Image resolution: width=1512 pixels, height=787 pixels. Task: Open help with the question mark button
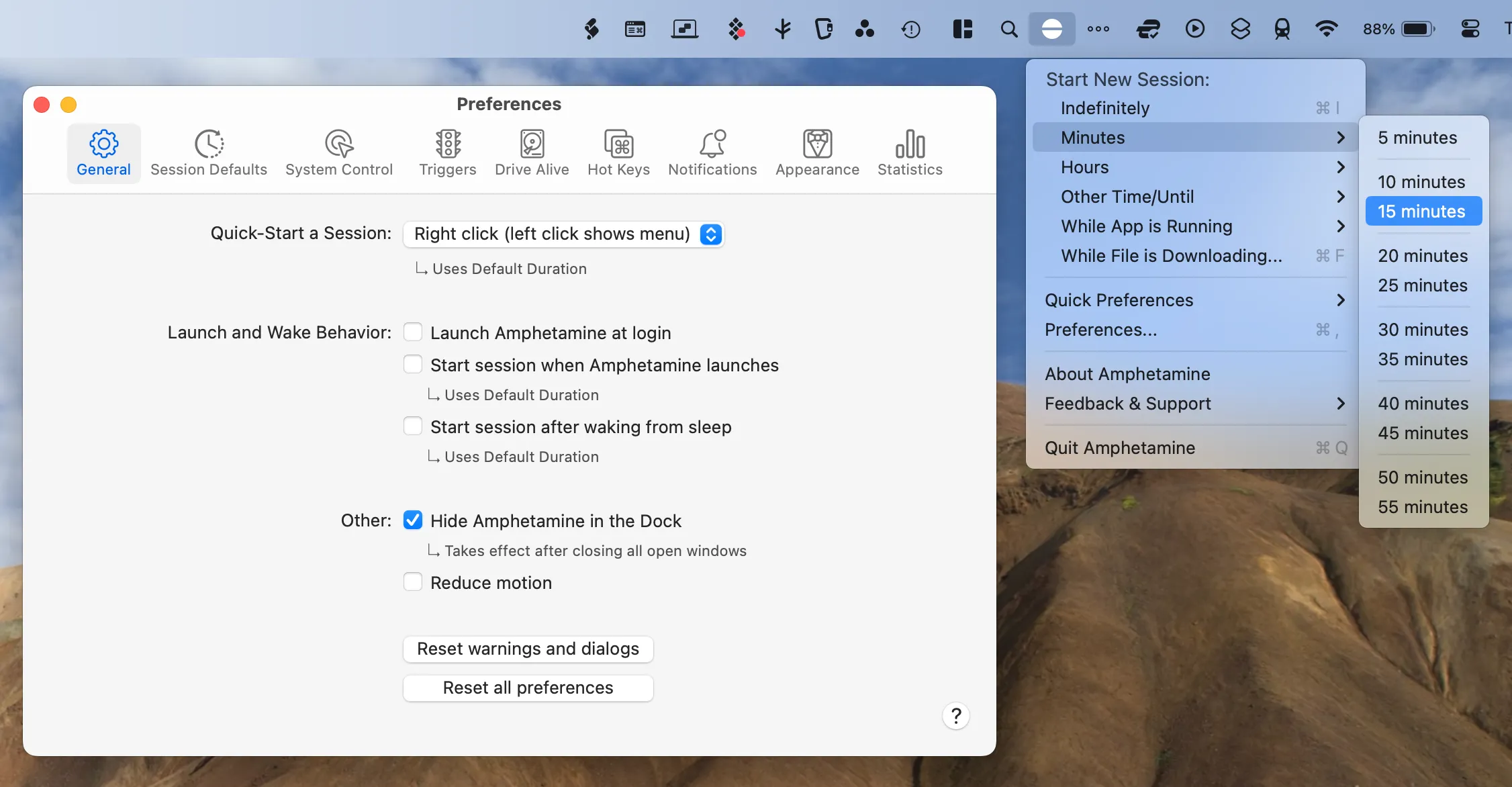(955, 716)
